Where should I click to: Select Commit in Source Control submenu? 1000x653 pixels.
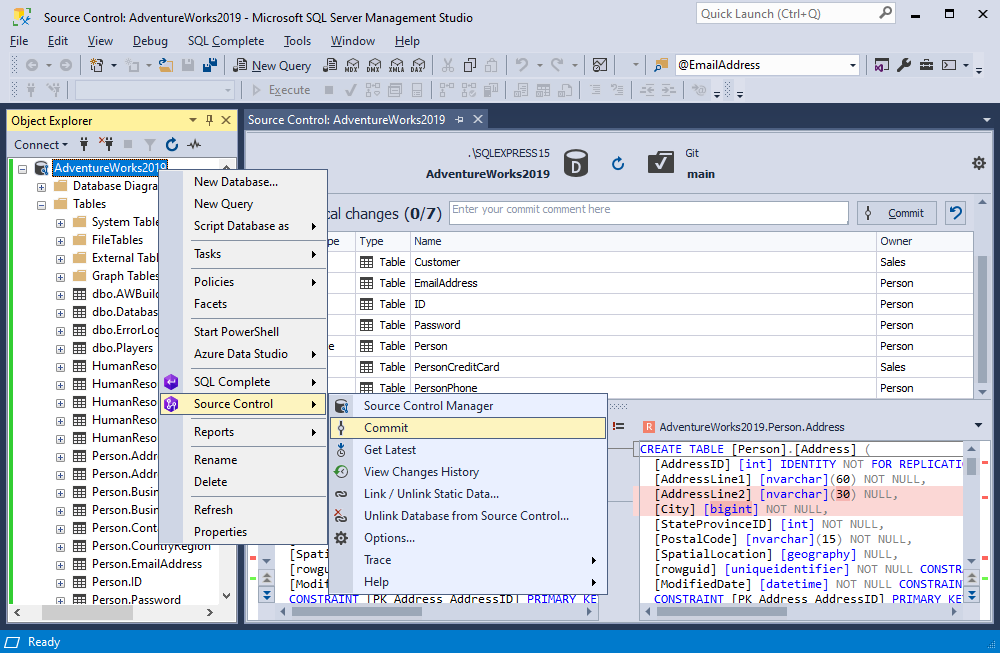click(467, 428)
